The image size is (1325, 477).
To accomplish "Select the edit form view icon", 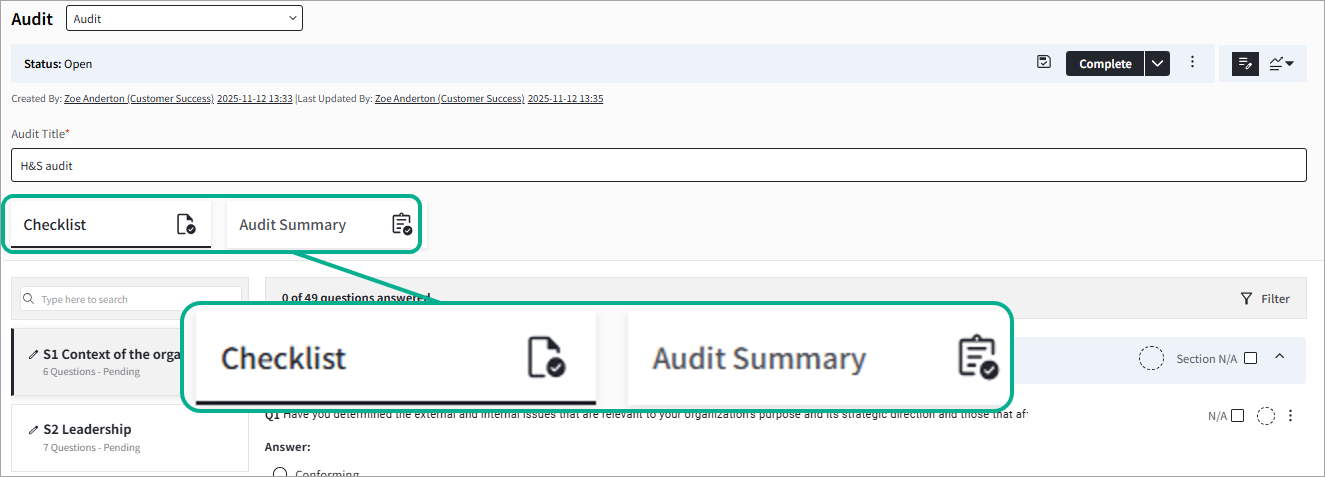I will [x=1245, y=63].
